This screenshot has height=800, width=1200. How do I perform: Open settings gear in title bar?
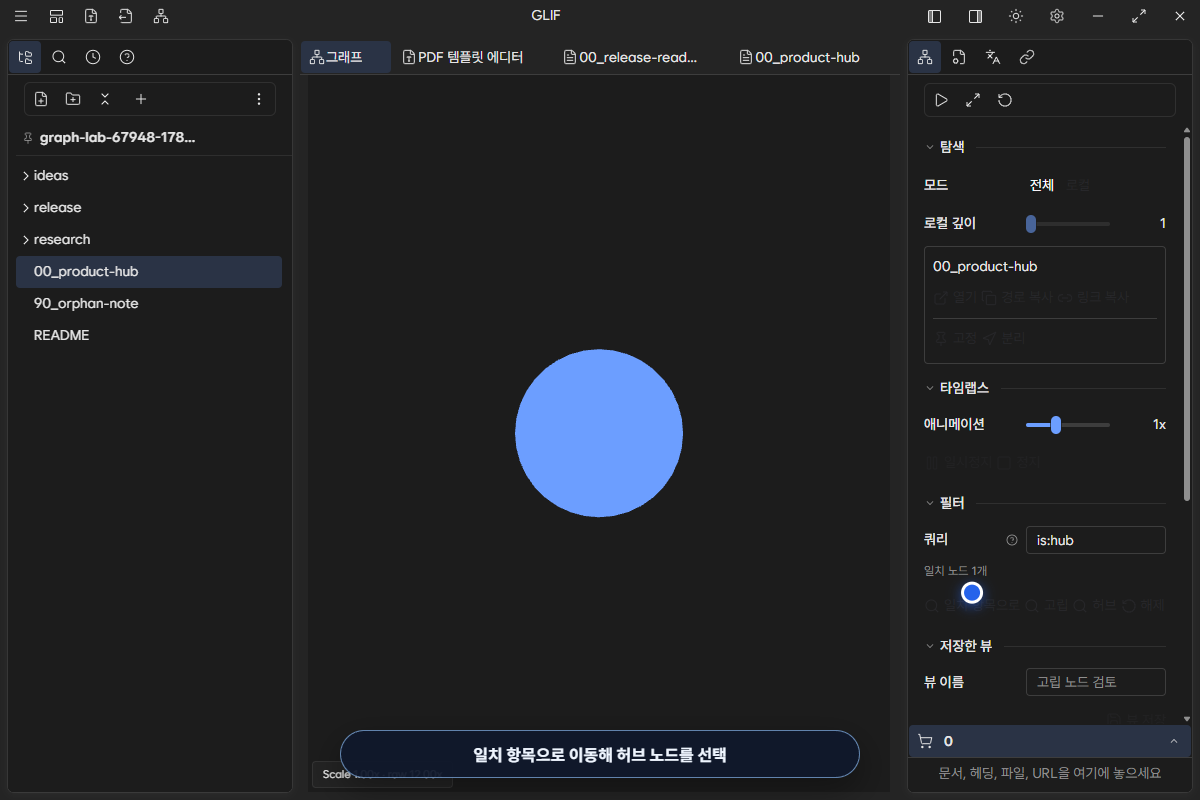[1057, 16]
